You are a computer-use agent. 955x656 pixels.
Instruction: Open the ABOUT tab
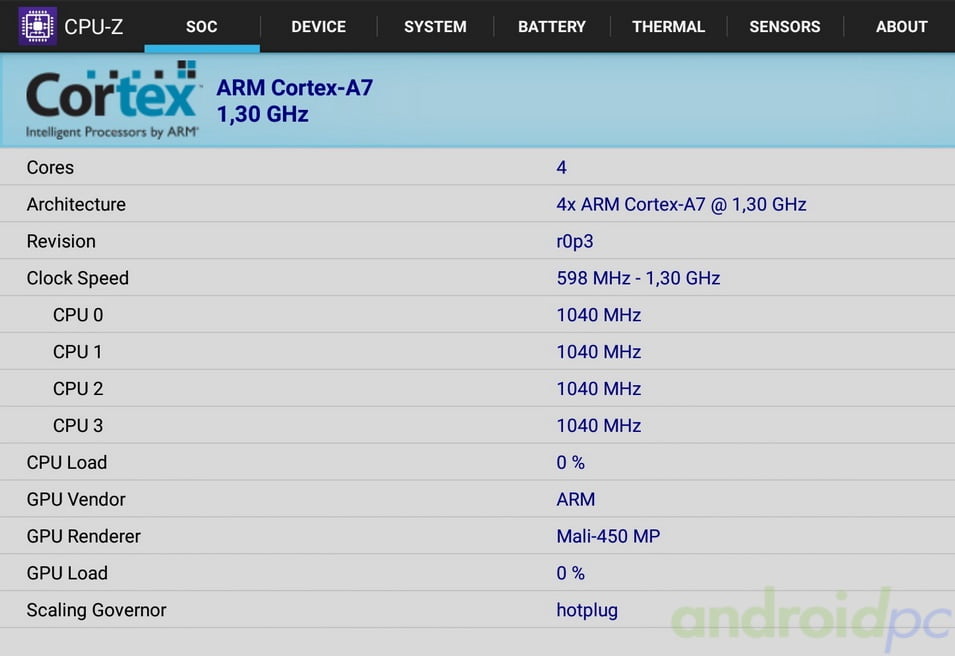tap(901, 27)
